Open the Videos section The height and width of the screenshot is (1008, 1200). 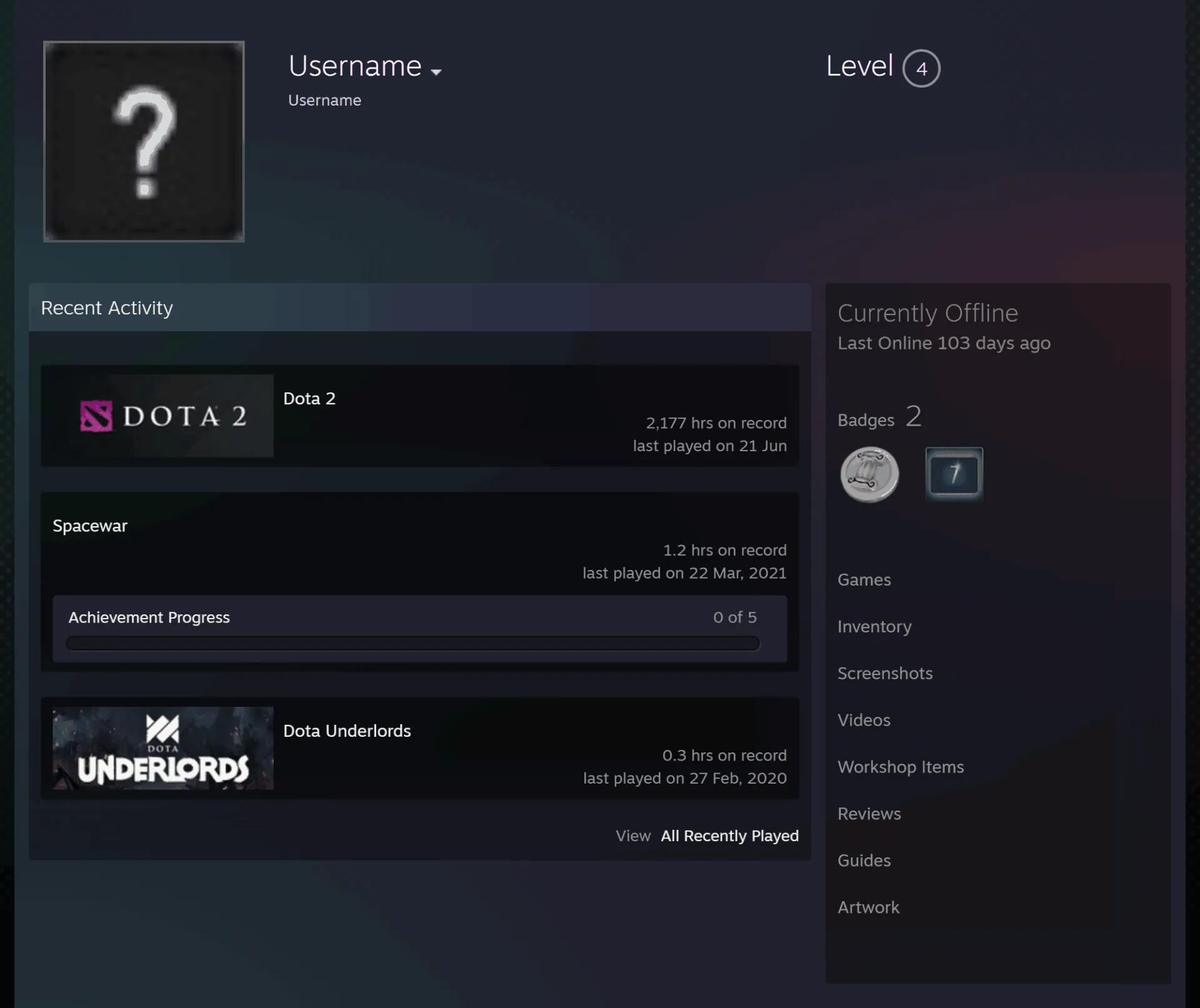pyautogui.click(x=864, y=721)
